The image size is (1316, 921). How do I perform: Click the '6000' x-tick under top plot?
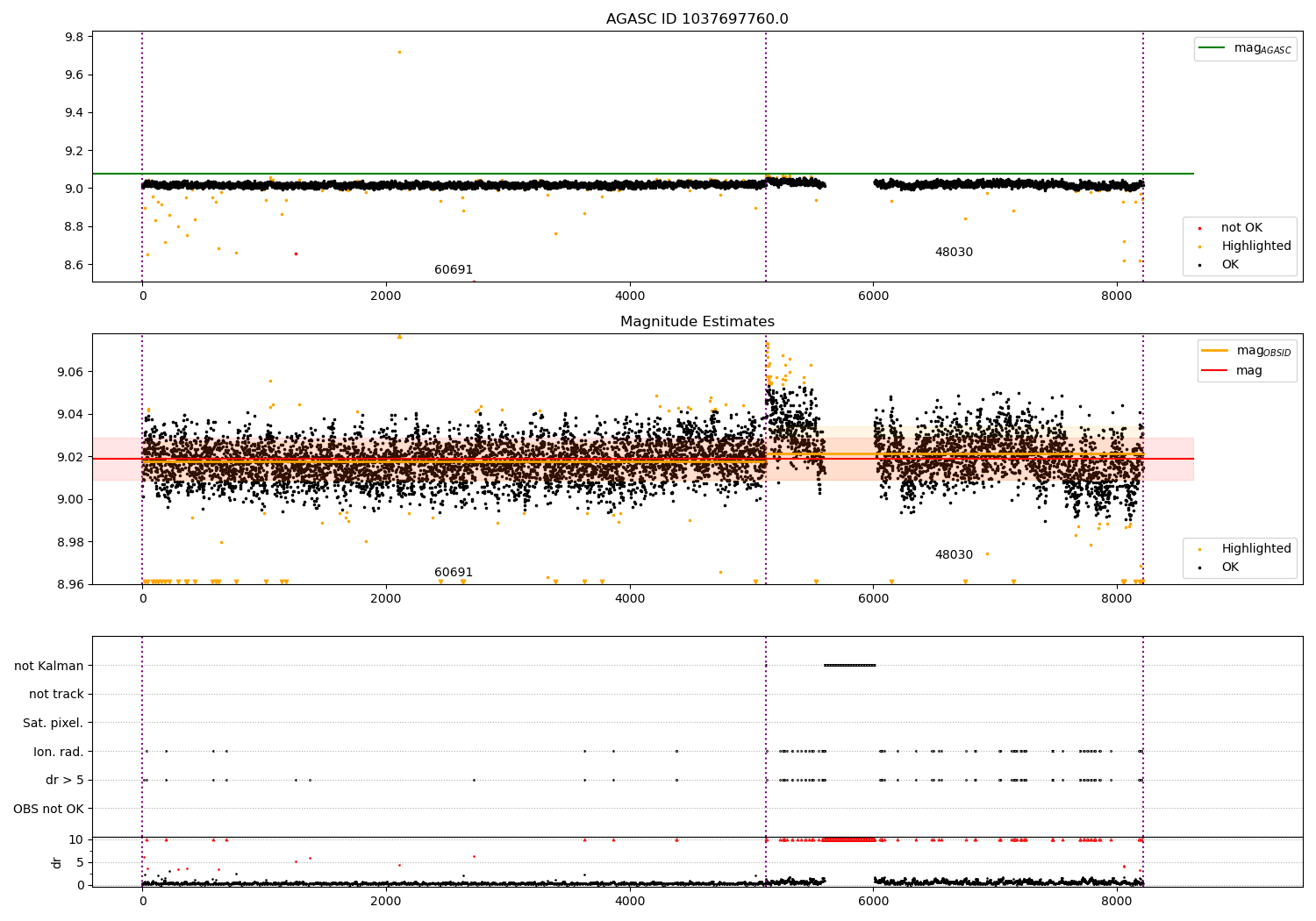(873, 296)
